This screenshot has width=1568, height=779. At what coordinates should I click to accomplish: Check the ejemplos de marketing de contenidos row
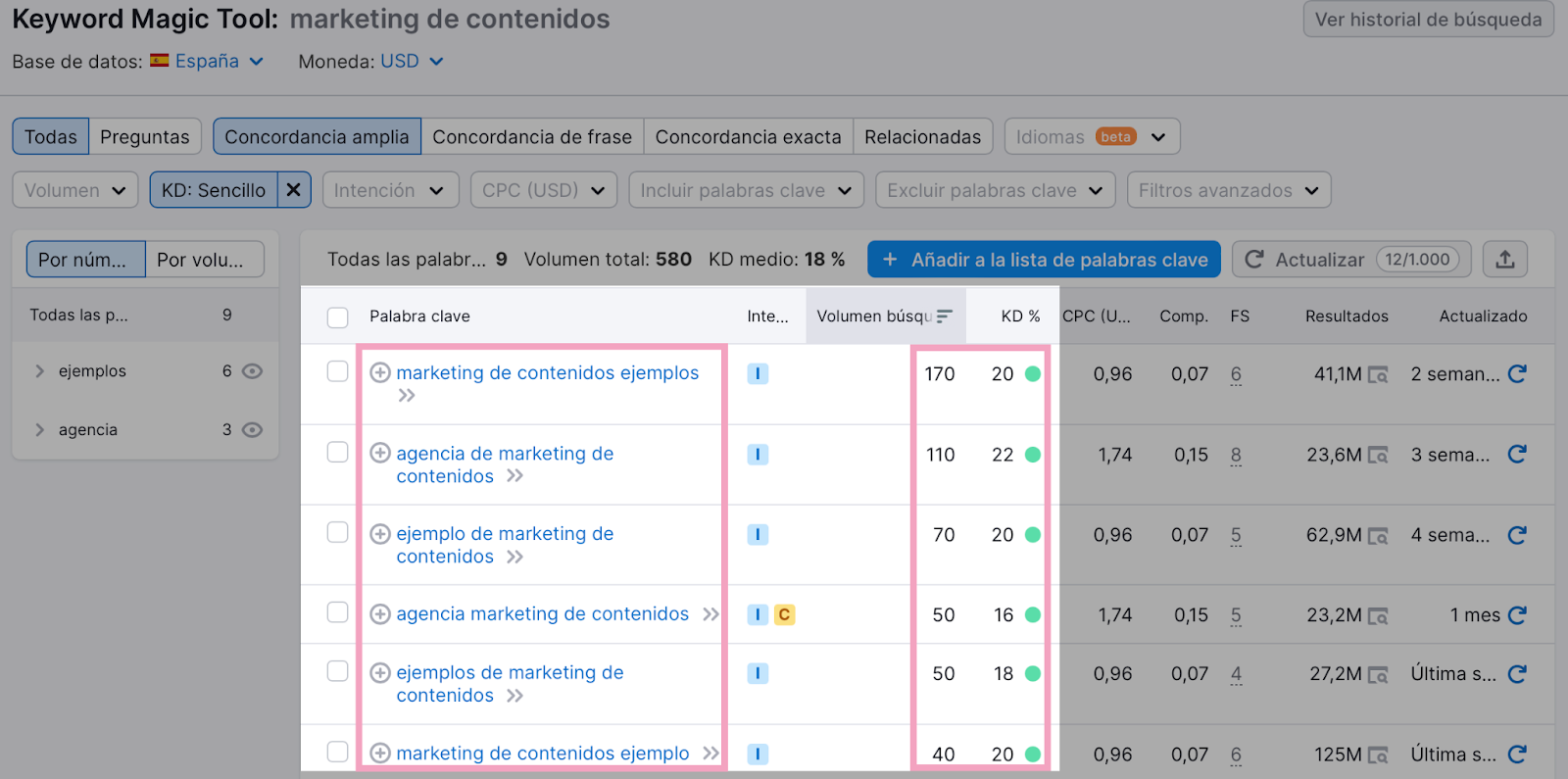click(x=337, y=671)
